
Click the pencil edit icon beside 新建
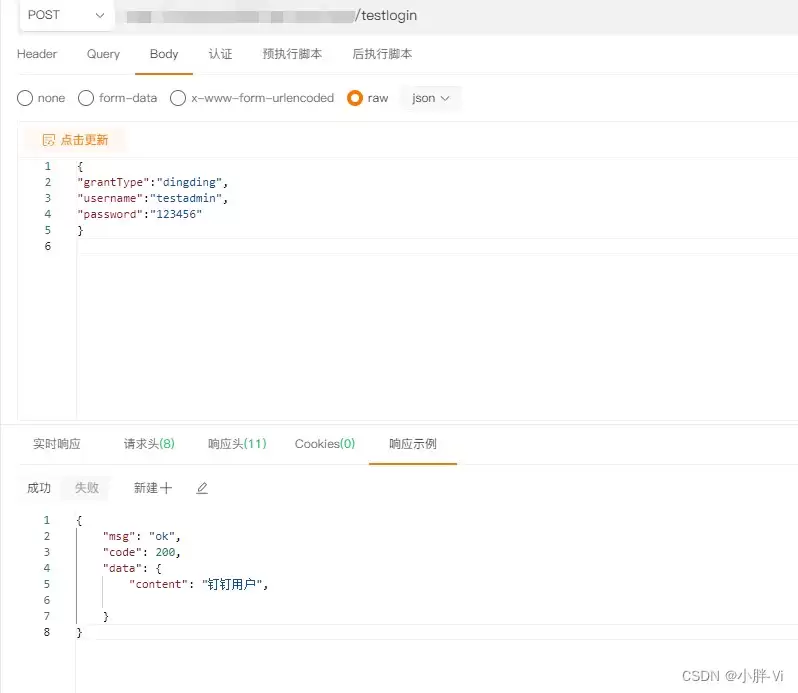click(202, 488)
